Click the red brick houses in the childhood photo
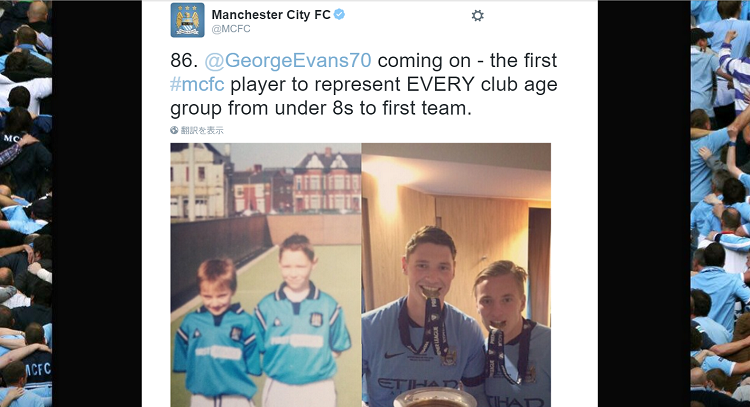The height and width of the screenshot is (407, 750). tap(327, 182)
